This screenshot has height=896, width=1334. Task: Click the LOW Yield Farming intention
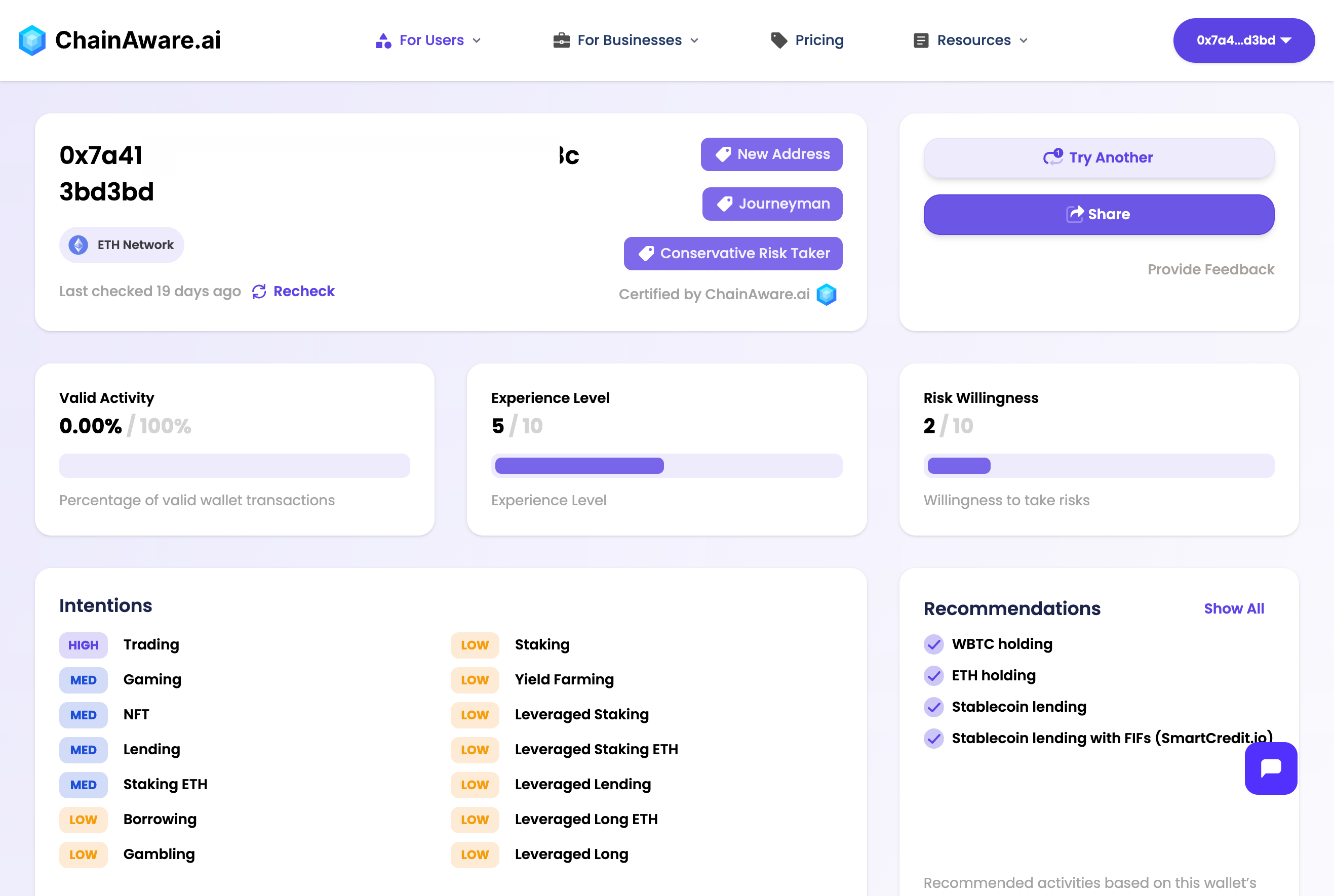(x=532, y=680)
